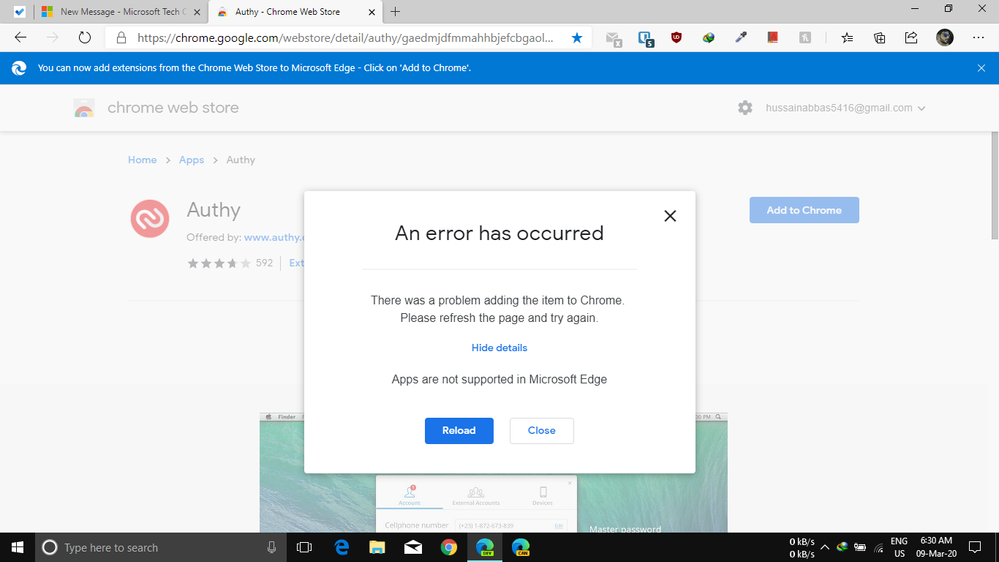Click the forward navigation arrow
This screenshot has width=999, height=562.
pos(52,38)
